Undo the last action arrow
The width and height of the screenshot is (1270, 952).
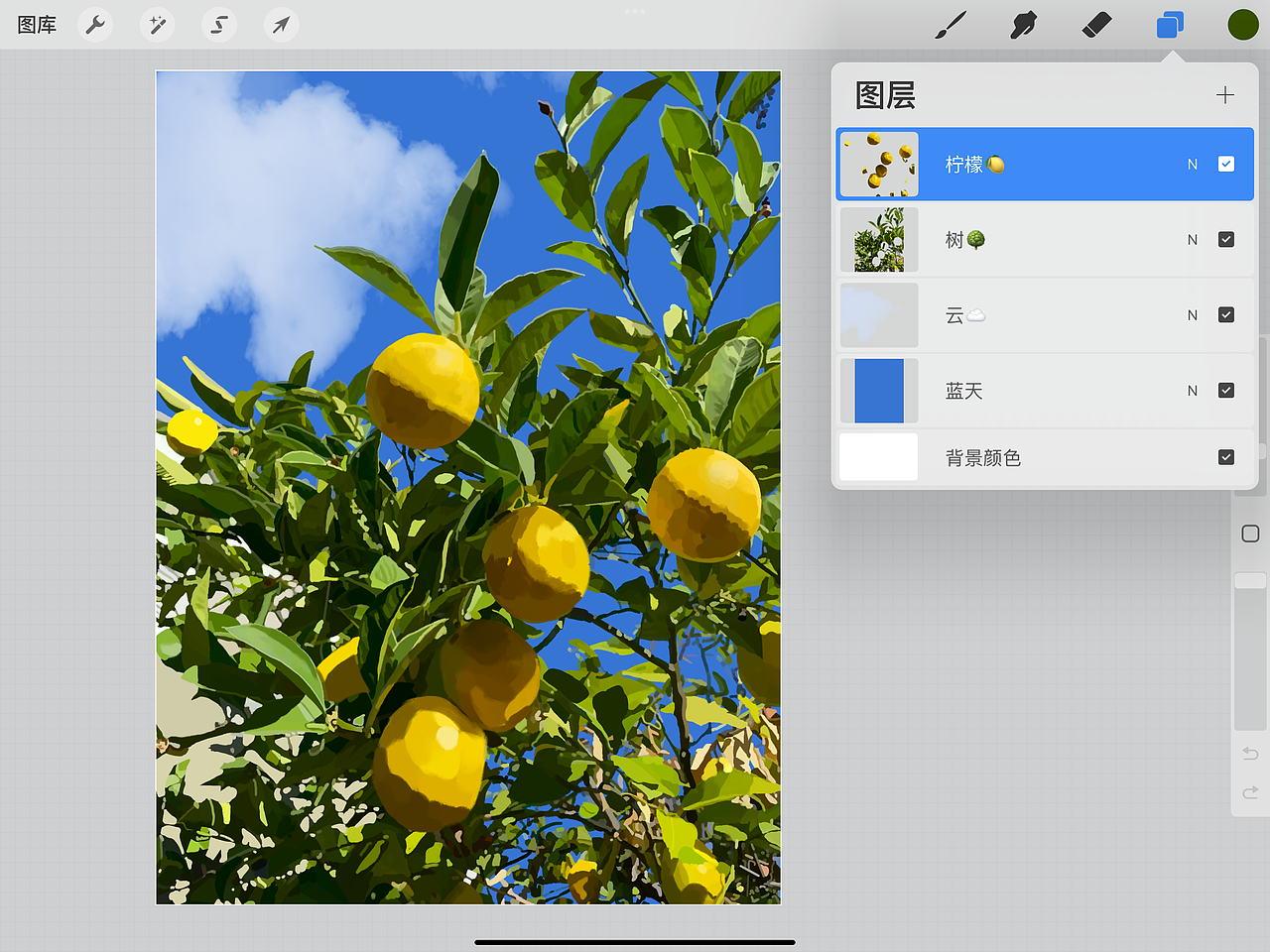click(1250, 754)
